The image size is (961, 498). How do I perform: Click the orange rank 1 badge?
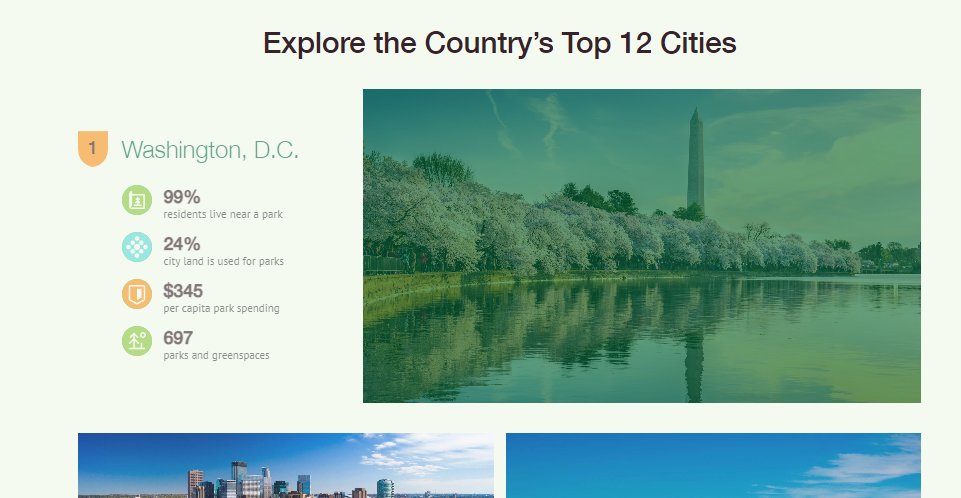coord(93,148)
